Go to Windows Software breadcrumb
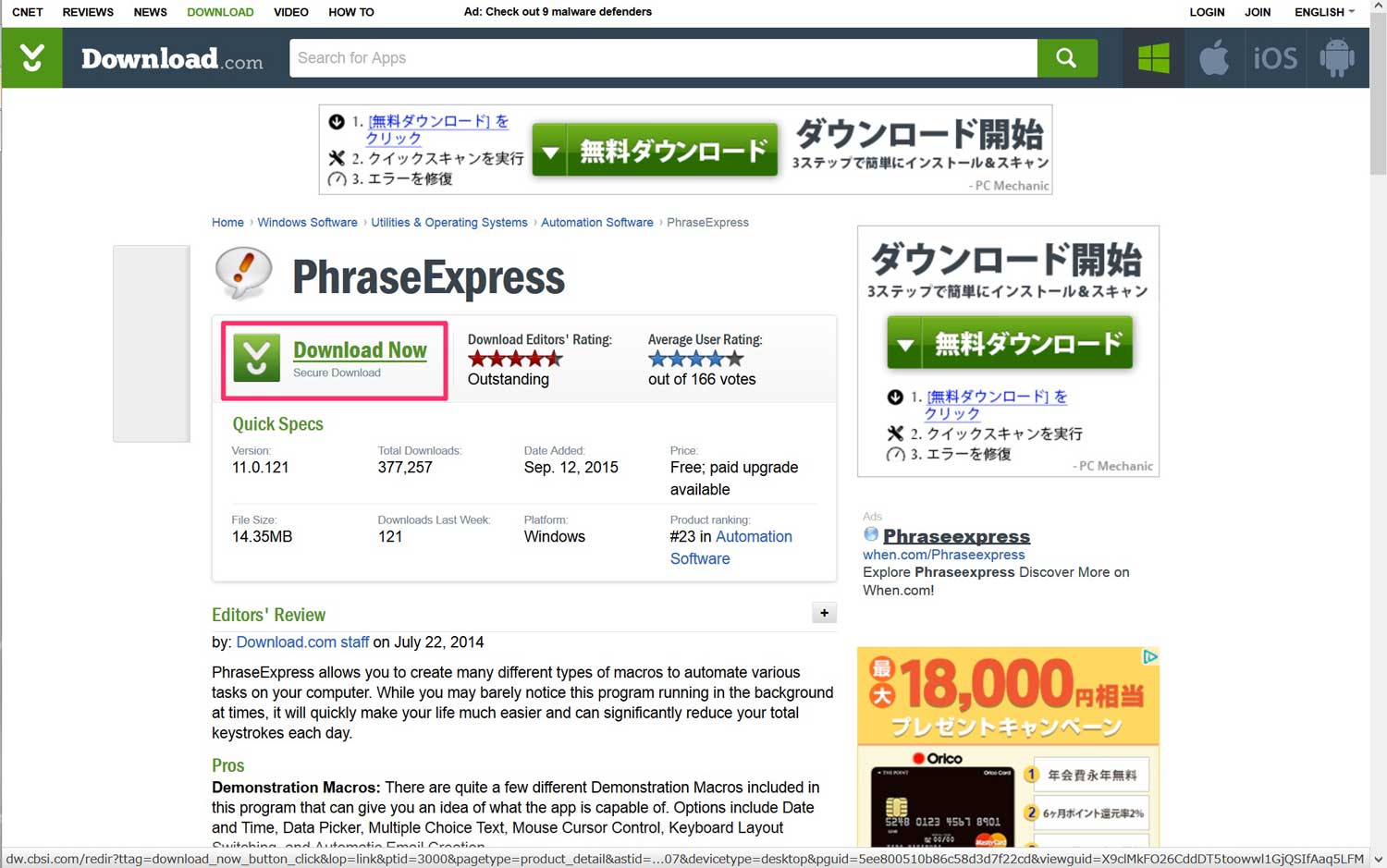The width and height of the screenshot is (1387, 868). coord(307,223)
